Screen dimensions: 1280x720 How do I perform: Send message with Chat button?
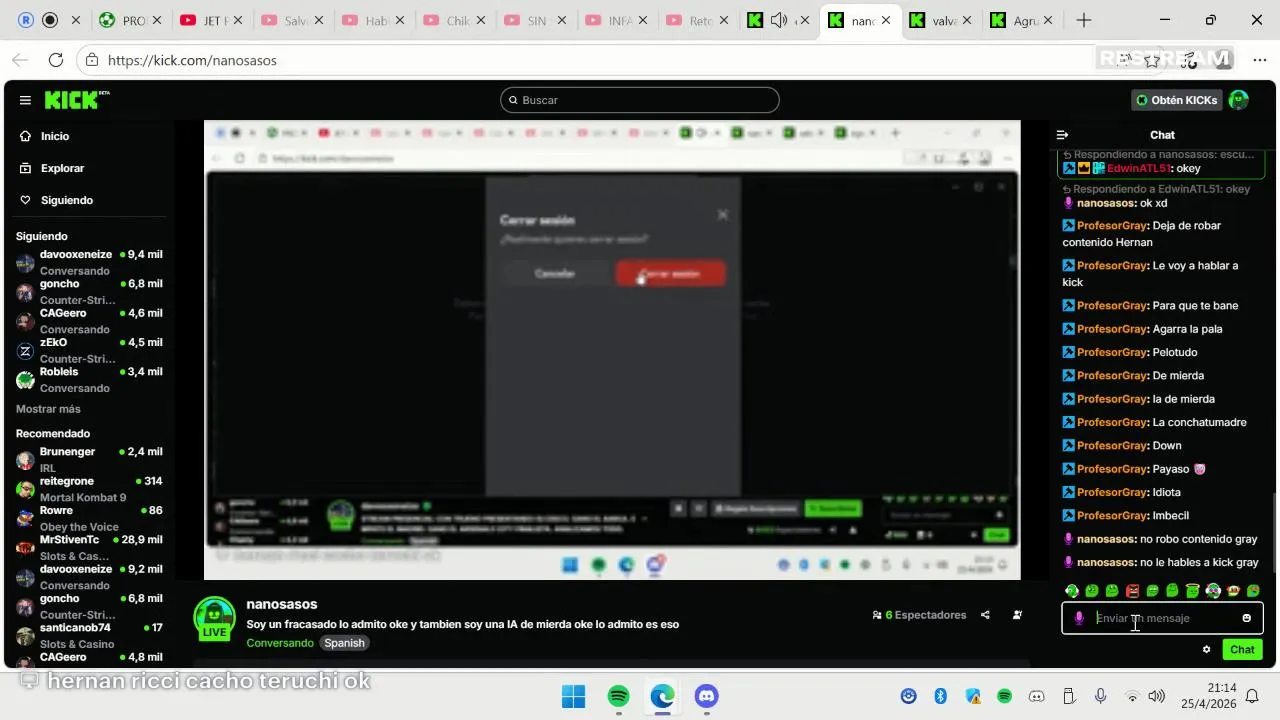click(x=1242, y=649)
